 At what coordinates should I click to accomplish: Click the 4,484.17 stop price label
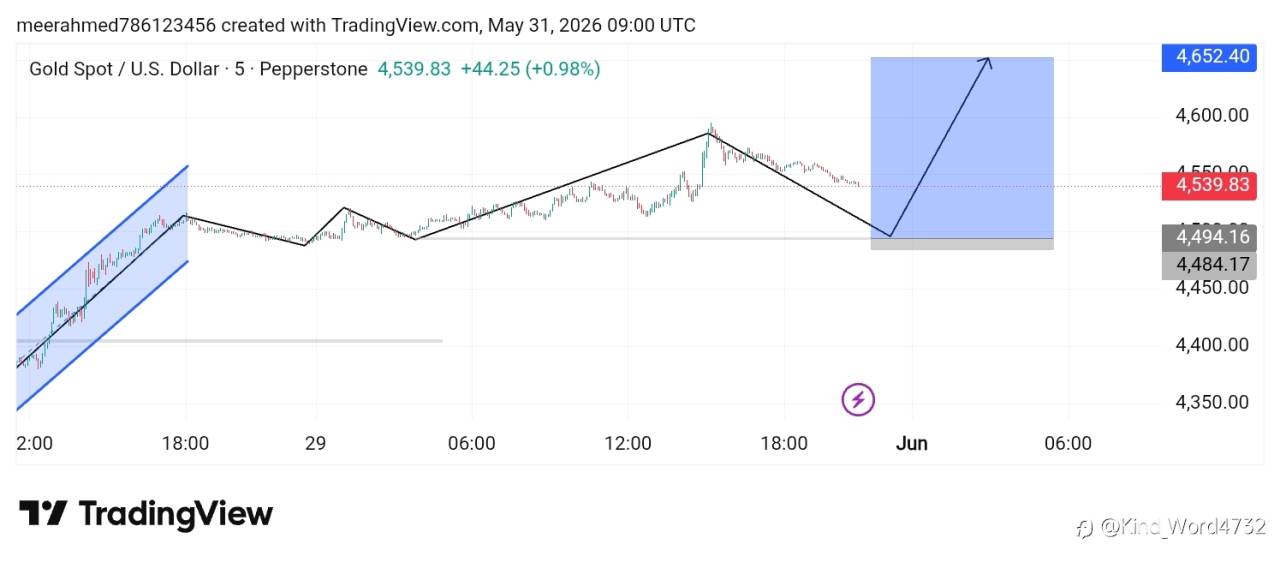tap(1208, 265)
